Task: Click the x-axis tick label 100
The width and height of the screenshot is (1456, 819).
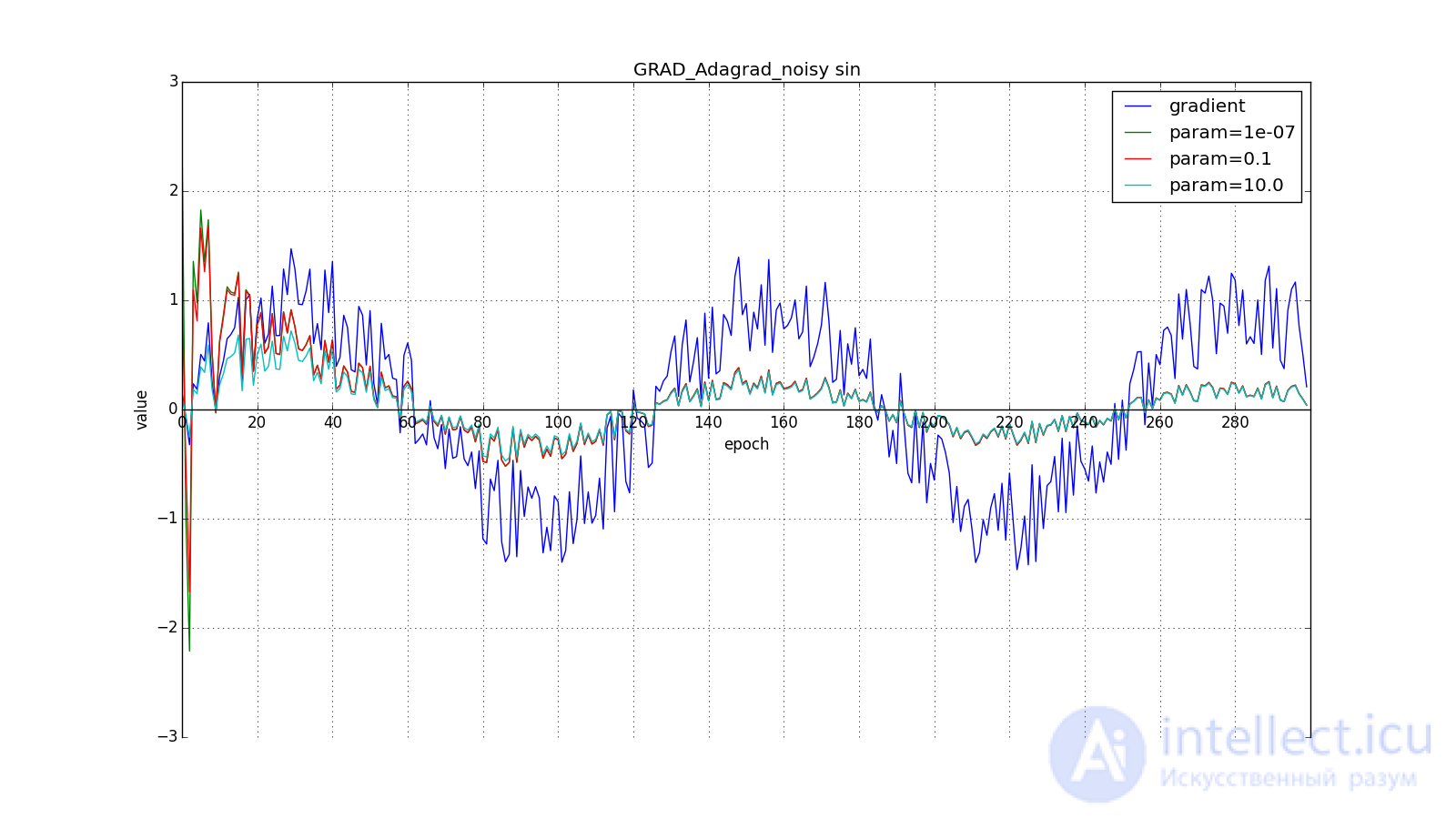Action: (x=559, y=422)
